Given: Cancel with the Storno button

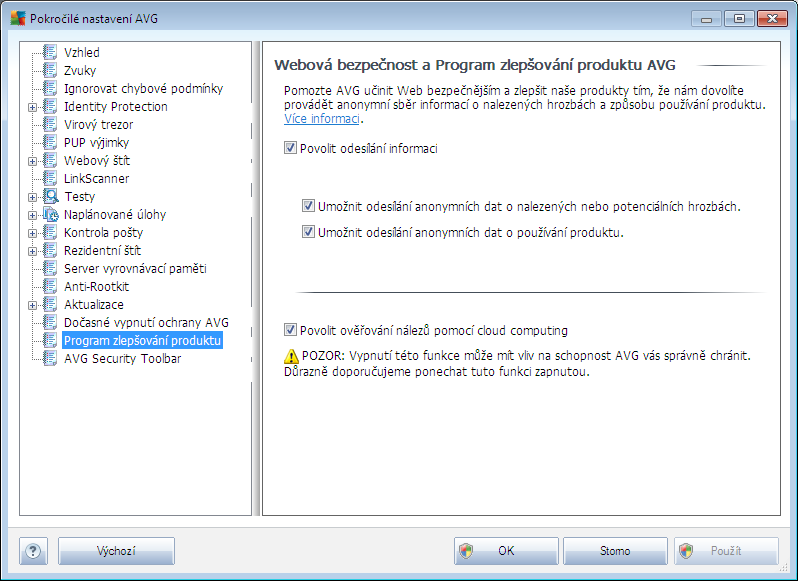Looking at the screenshot, I should [615, 551].
